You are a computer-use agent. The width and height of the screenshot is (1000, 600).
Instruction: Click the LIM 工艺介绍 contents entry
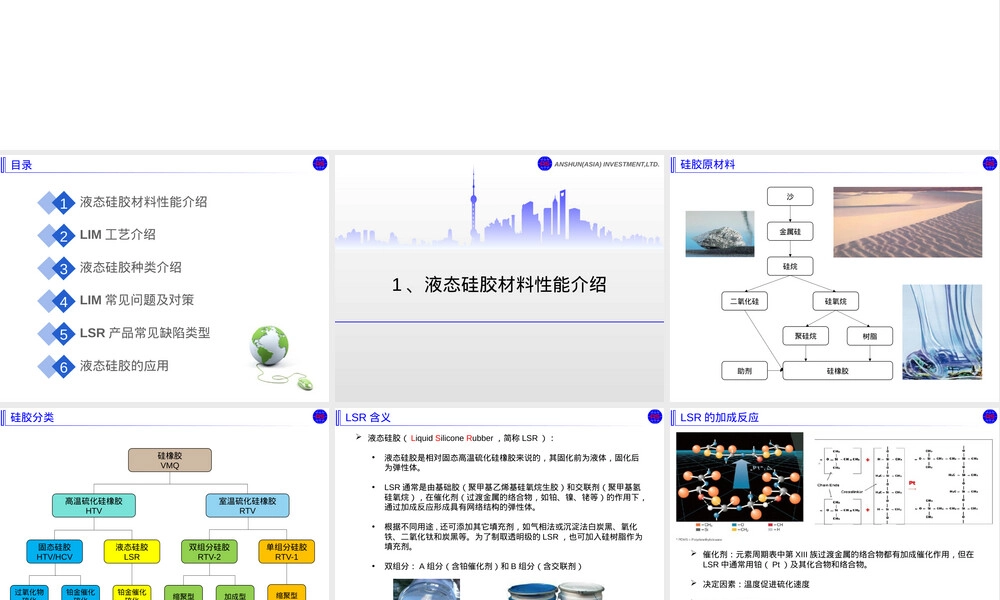[117, 235]
